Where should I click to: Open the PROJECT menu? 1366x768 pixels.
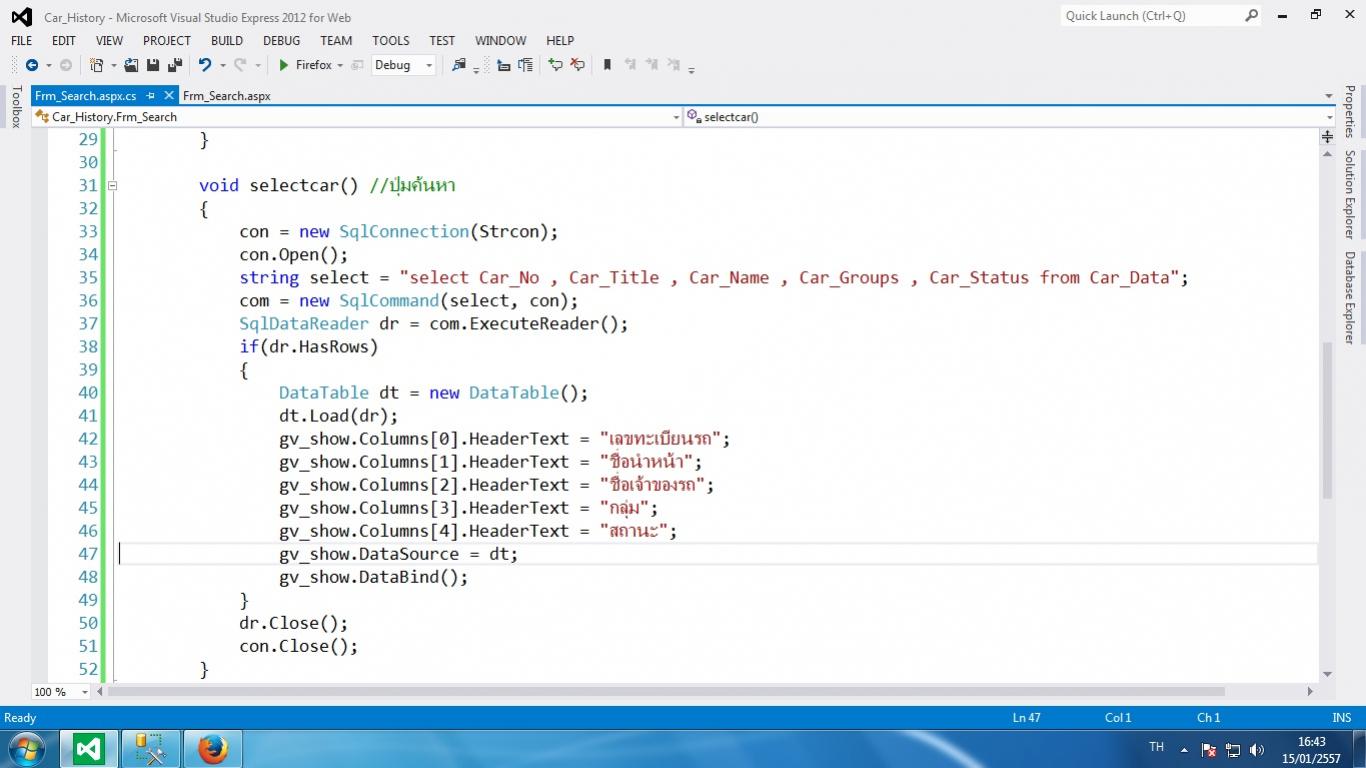coord(167,41)
